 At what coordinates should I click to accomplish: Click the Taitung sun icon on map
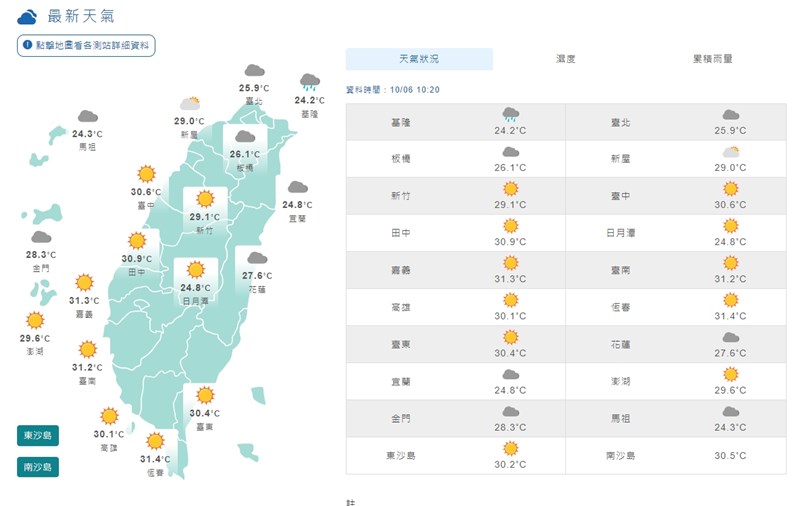(205, 395)
